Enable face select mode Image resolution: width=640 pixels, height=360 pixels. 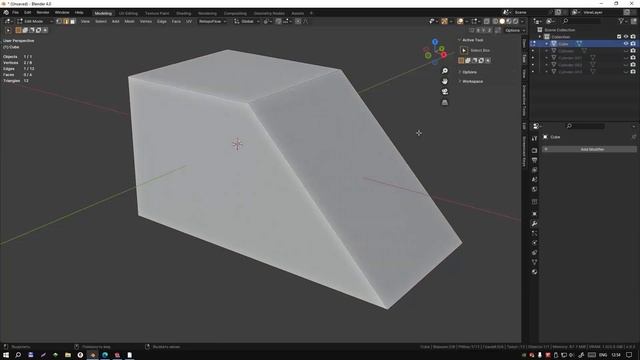(x=73, y=21)
